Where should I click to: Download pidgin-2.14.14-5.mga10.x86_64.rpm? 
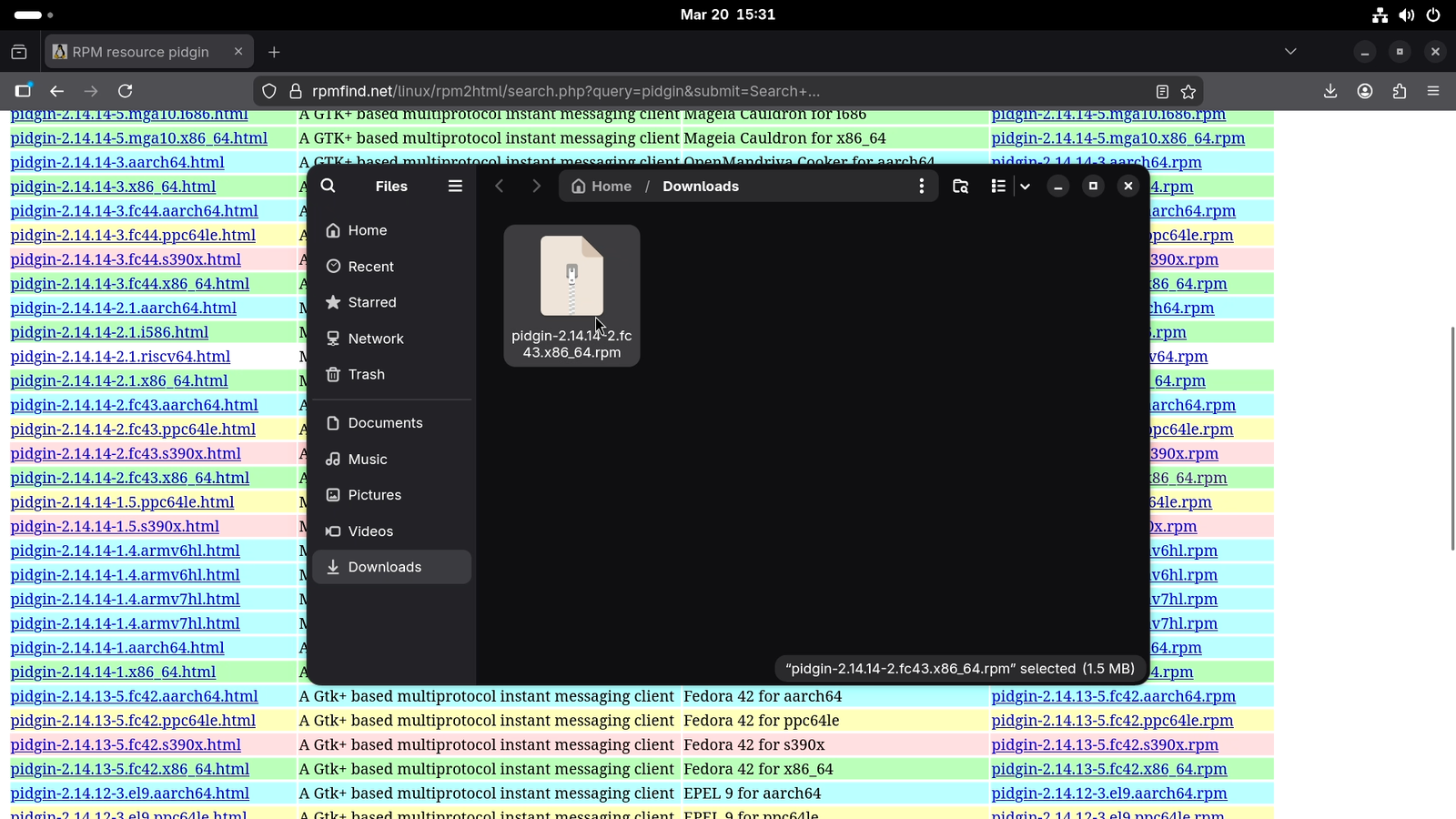pyautogui.click(x=1118, y=138)
